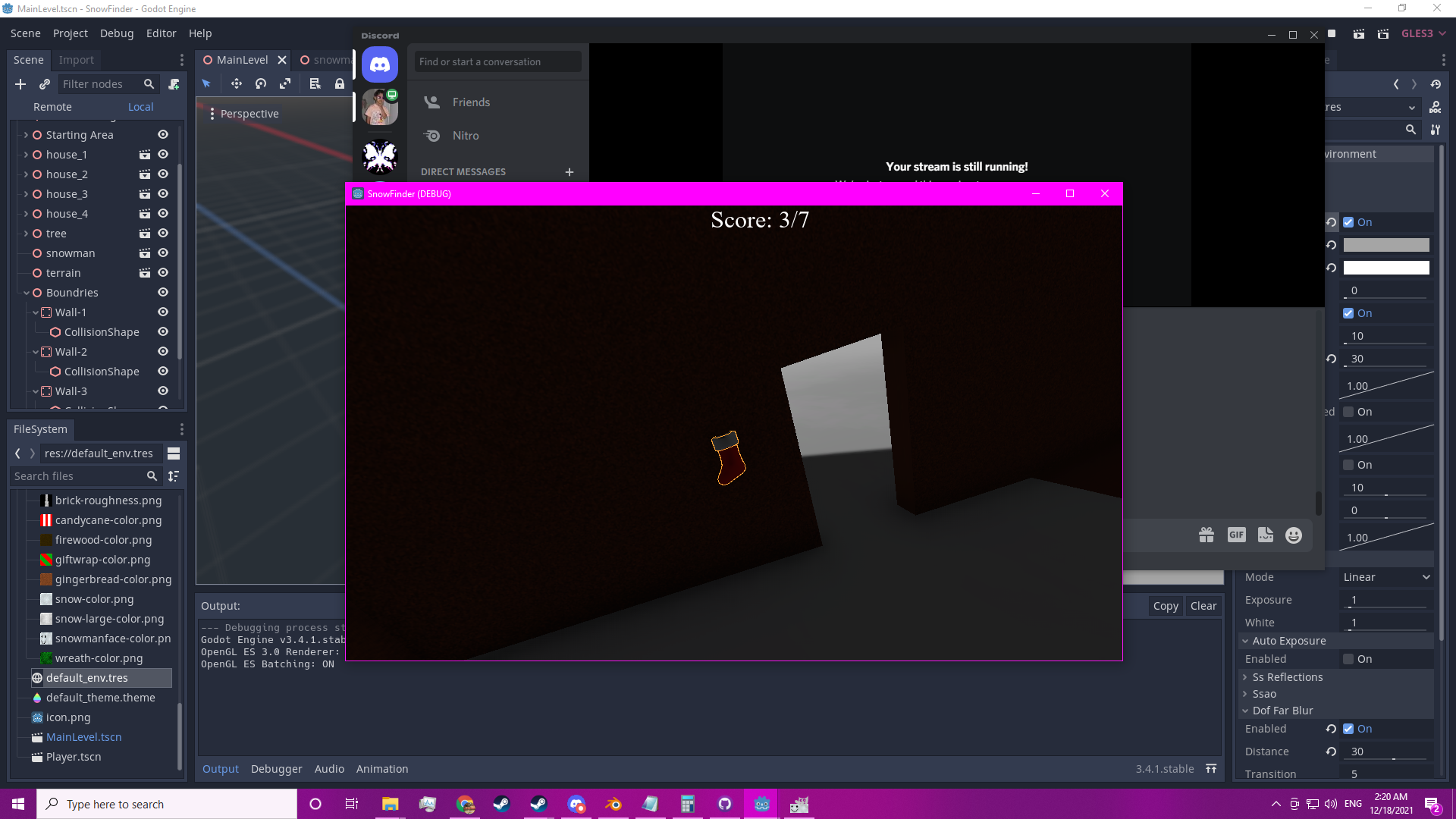
Task: Toggle visibility of snowman node
Action: [x=162, y=253]
